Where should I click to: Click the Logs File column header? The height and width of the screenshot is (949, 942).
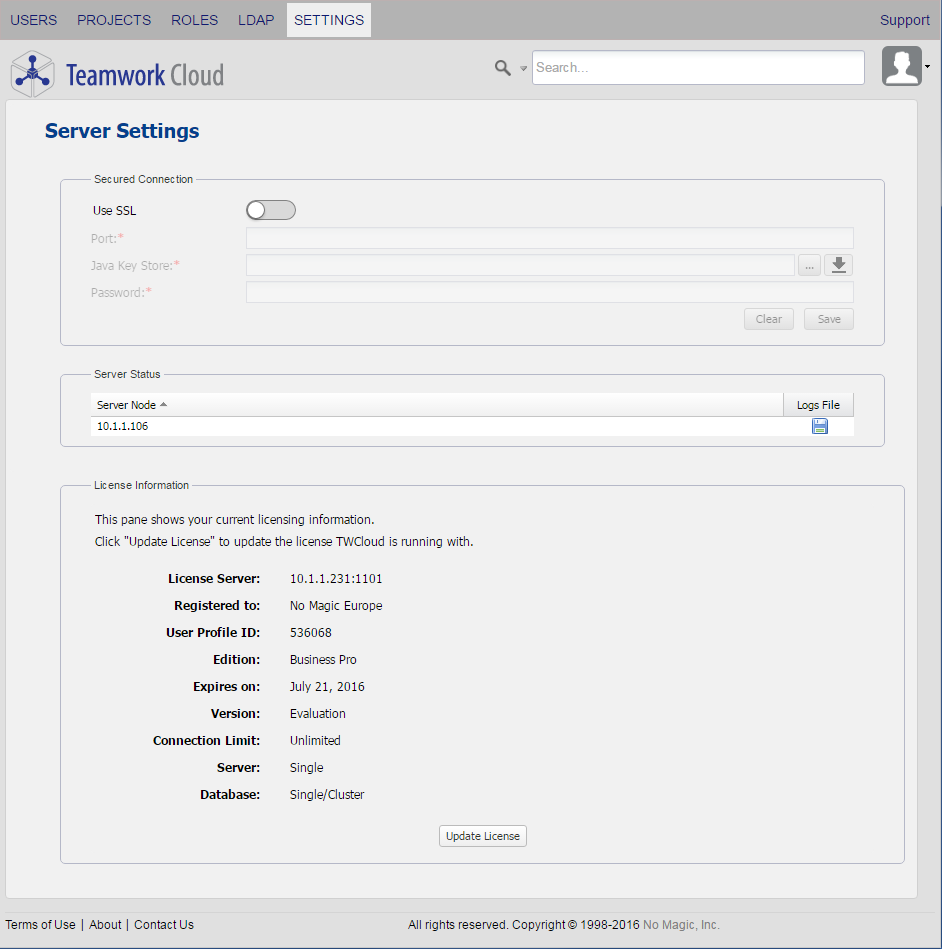(x=818, y=405)
